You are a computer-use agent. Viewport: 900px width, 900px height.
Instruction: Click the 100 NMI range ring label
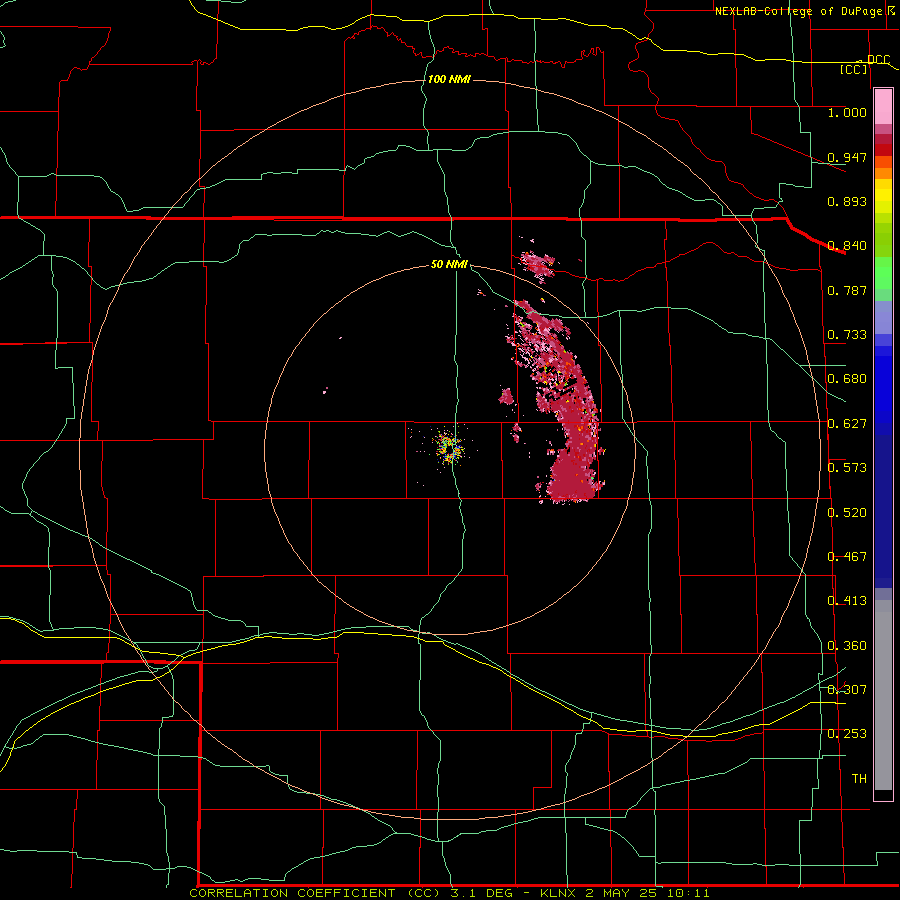(449, 79)
